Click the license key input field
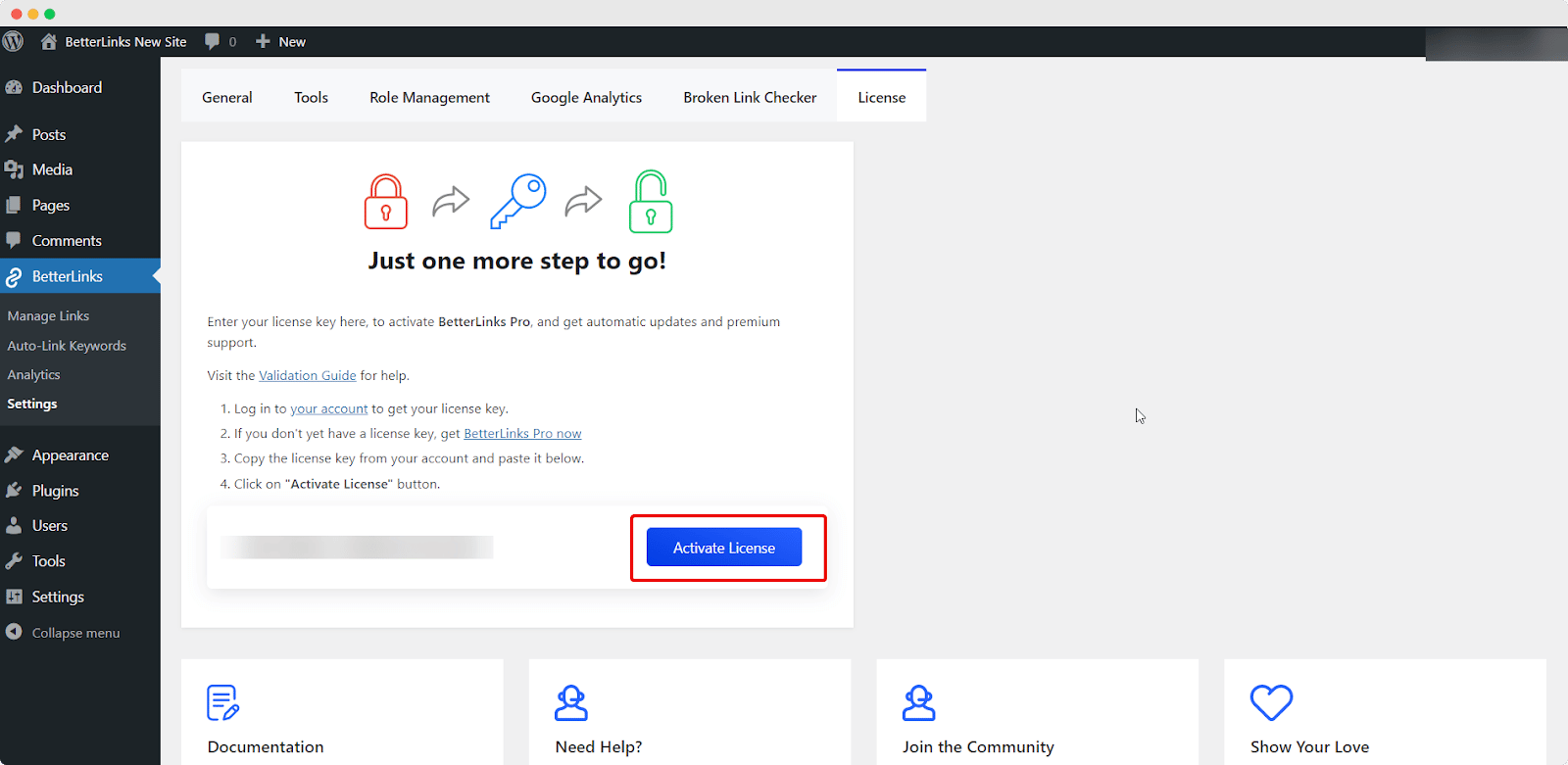Viewport: 1568px width, 765px height. click(357, 547)
